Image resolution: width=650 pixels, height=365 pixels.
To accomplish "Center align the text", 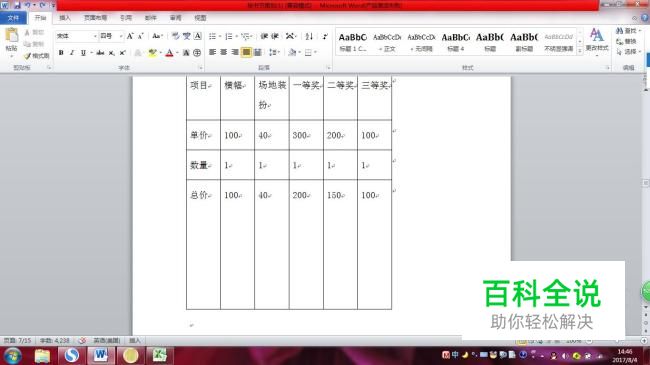I will tap(224, 52).
